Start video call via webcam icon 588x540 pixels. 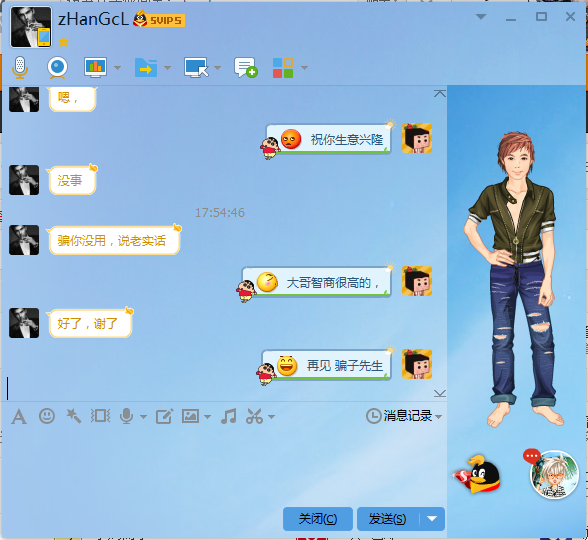(57, 68)
